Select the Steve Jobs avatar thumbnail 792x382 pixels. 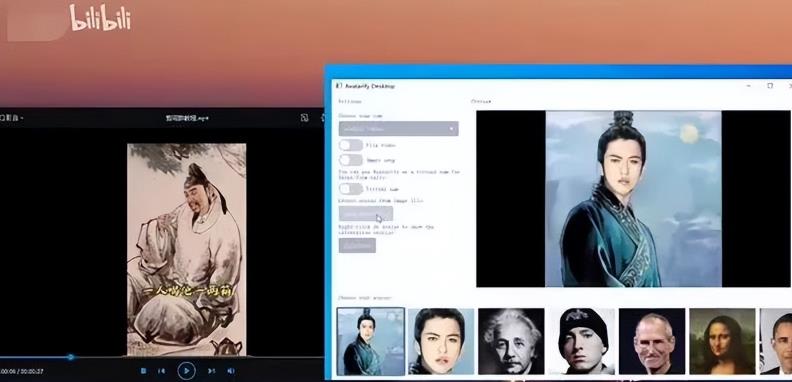pyautogui.click(x=652, y=342)
